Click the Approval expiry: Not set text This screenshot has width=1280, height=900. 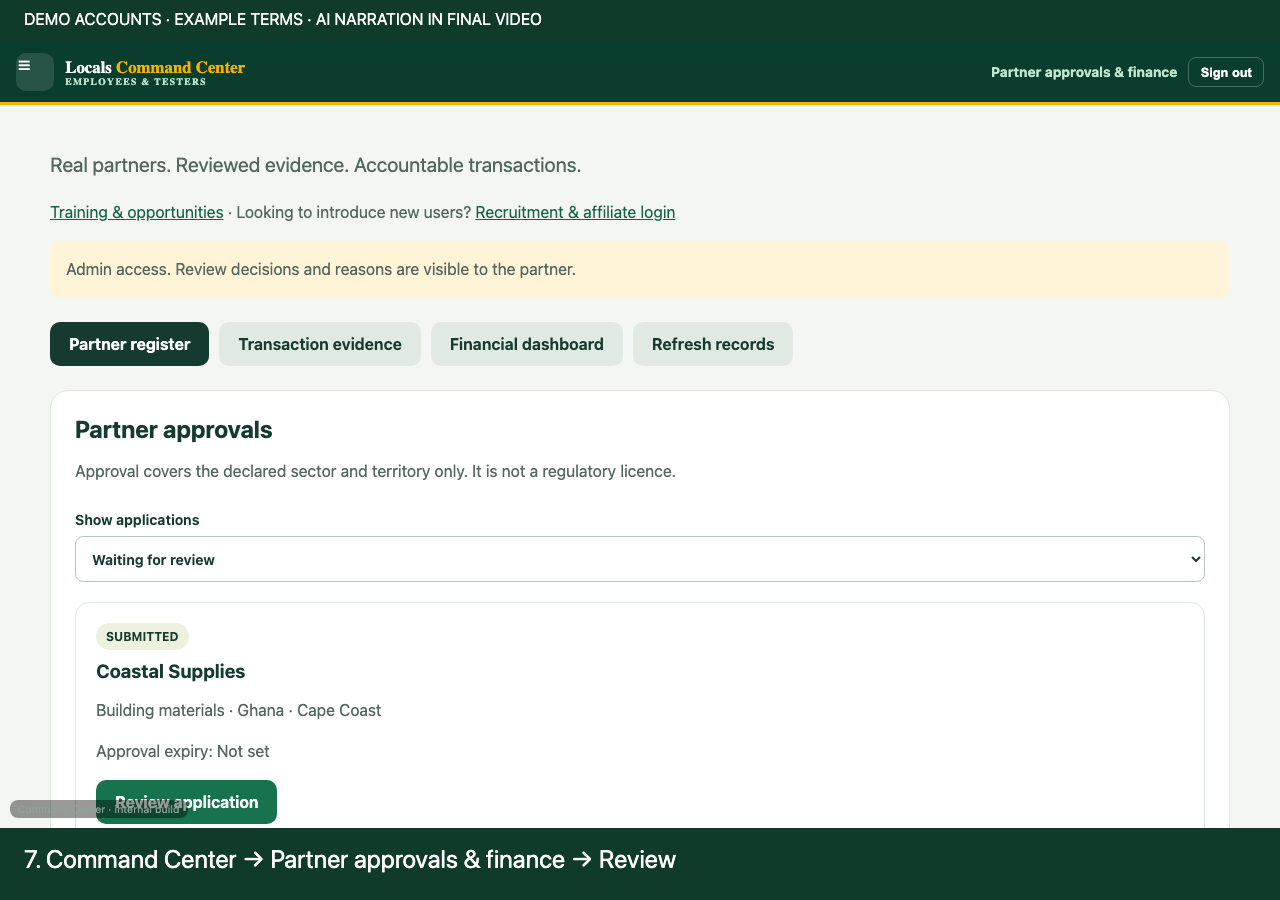coord(183,751)
